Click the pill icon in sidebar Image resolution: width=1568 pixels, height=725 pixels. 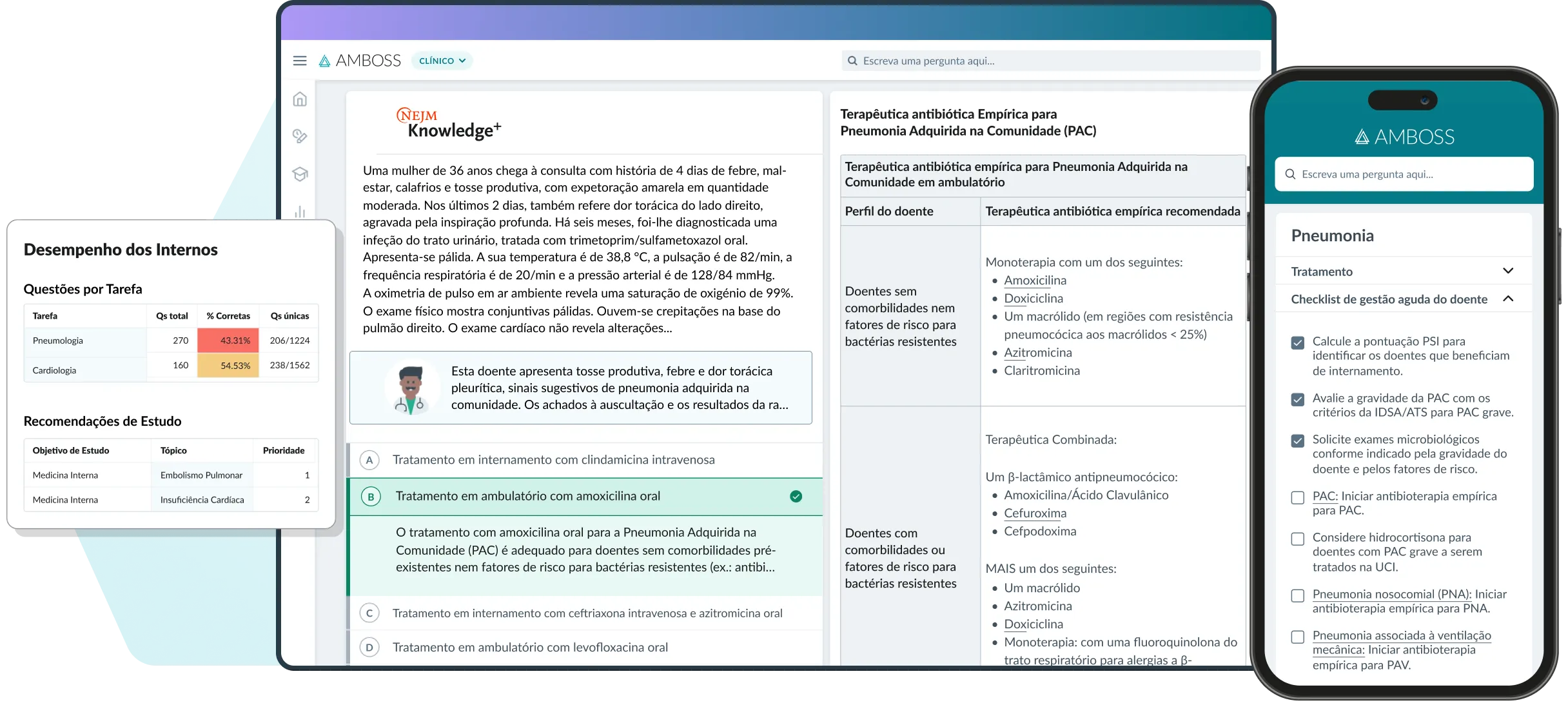tap(300, 136)
